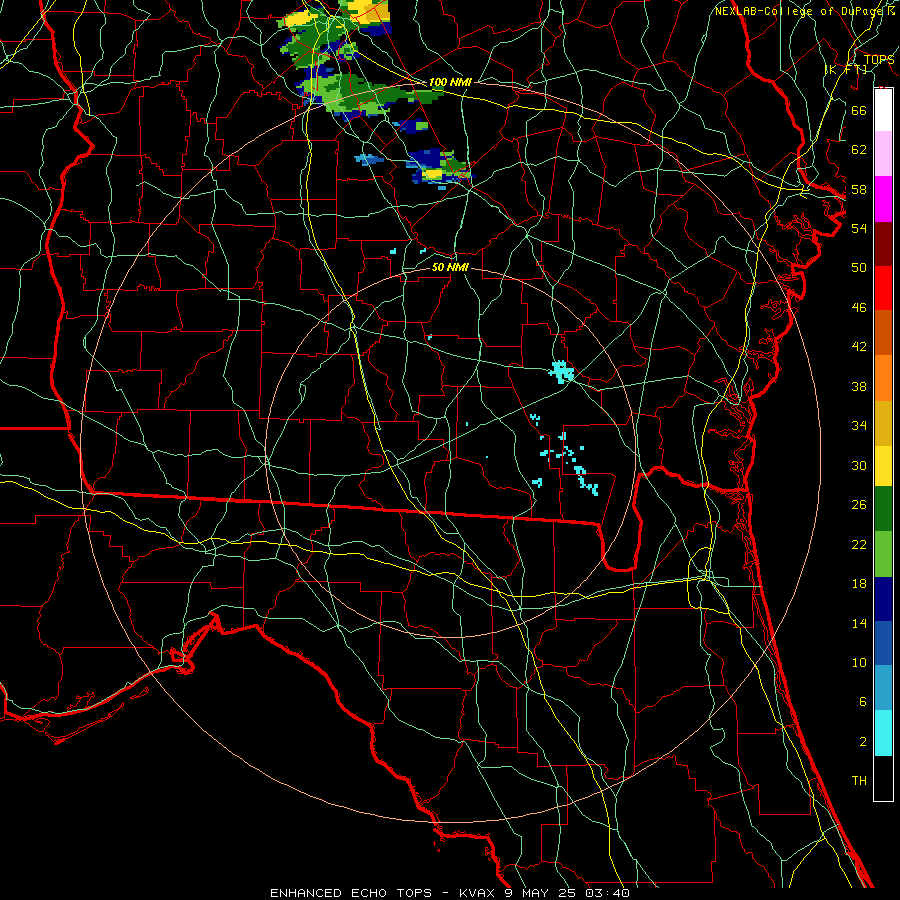Image resolution: width=900 pixels, height=900 pixels.
Task: Click the "2" legend value
Action: [862, 742]
